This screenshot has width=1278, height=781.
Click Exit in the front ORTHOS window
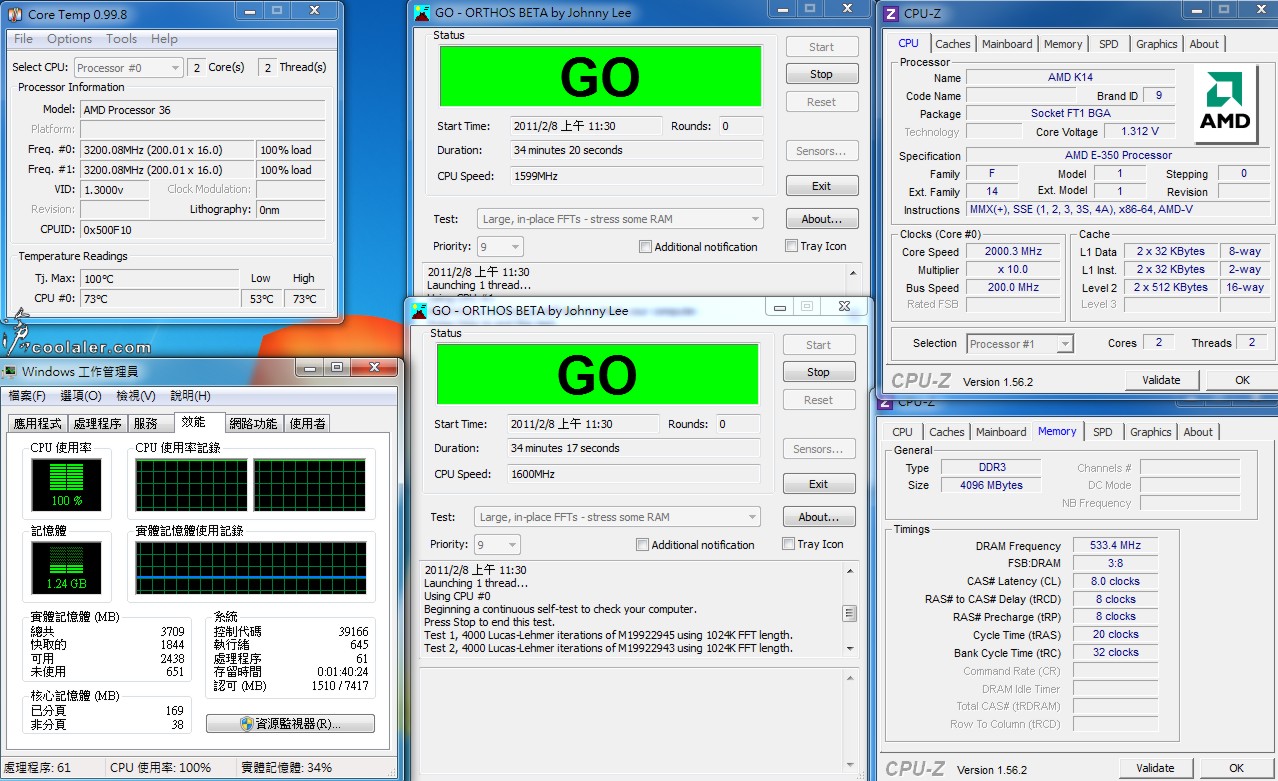point(818,484)
